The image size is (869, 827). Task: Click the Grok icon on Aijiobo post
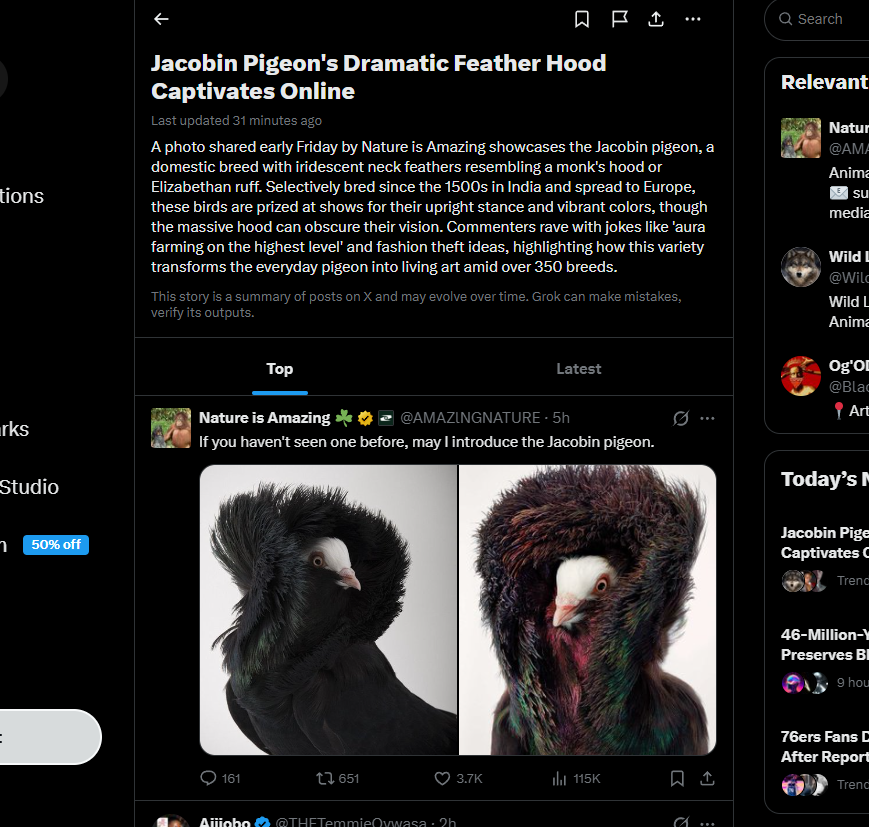681,822
